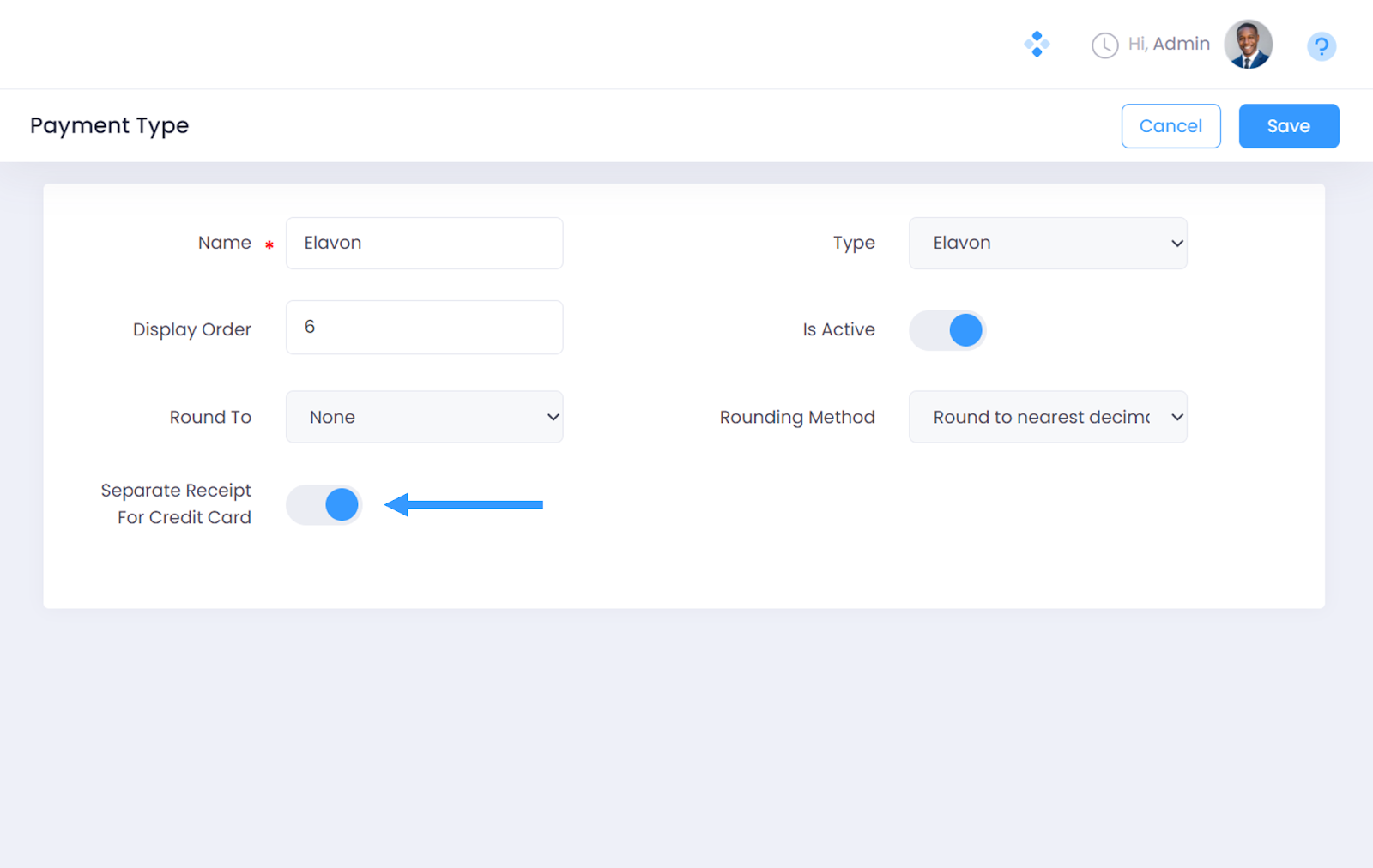Click the Hi, Admin user menu text
The image size is (1373, 868).
(1168, 44)
